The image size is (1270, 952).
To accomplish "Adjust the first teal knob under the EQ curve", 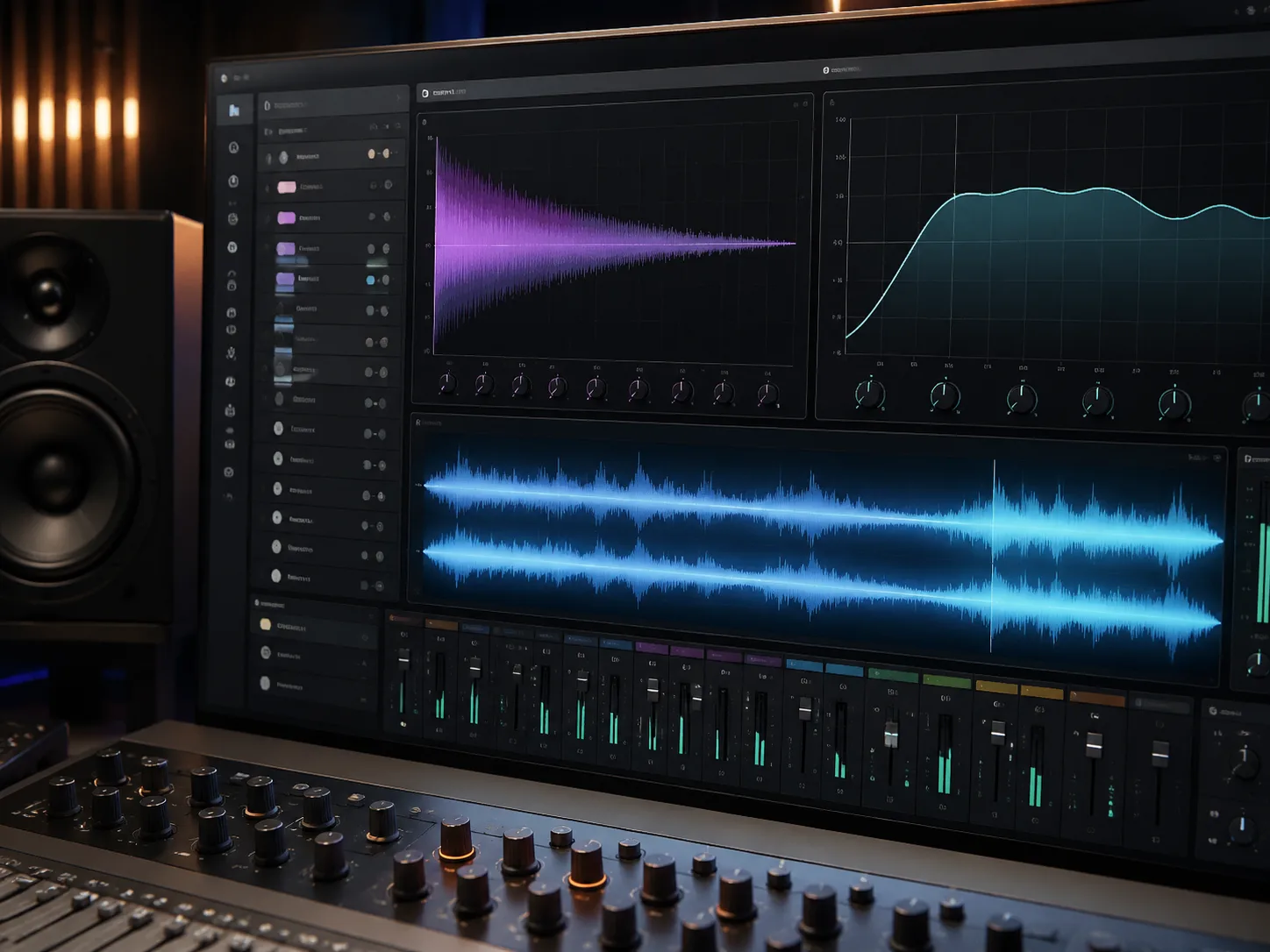I will (869, 394).
